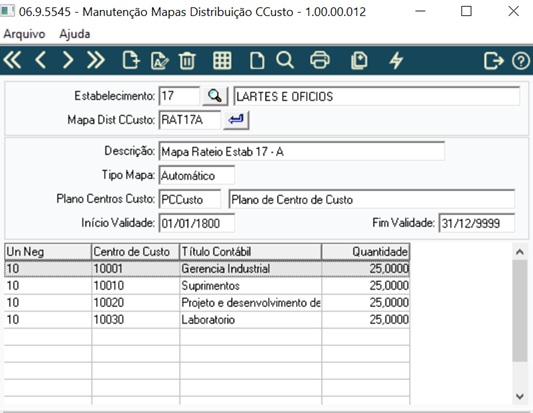The image size is (533, 413).
Task: Select the Projeto e desenvolvimento row
Action: pos(207,303)
